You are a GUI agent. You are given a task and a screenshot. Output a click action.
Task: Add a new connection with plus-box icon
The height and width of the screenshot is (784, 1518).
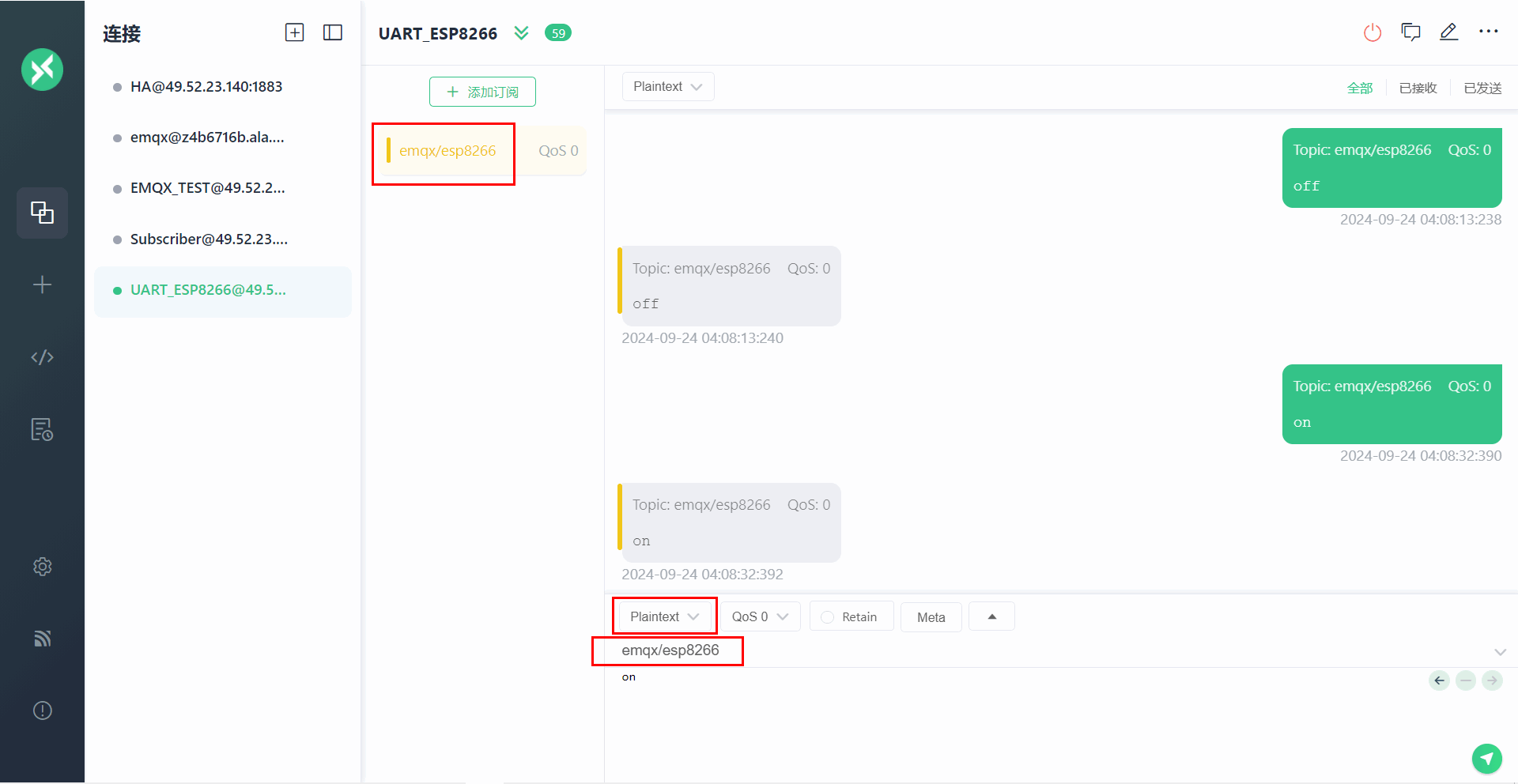294,32
